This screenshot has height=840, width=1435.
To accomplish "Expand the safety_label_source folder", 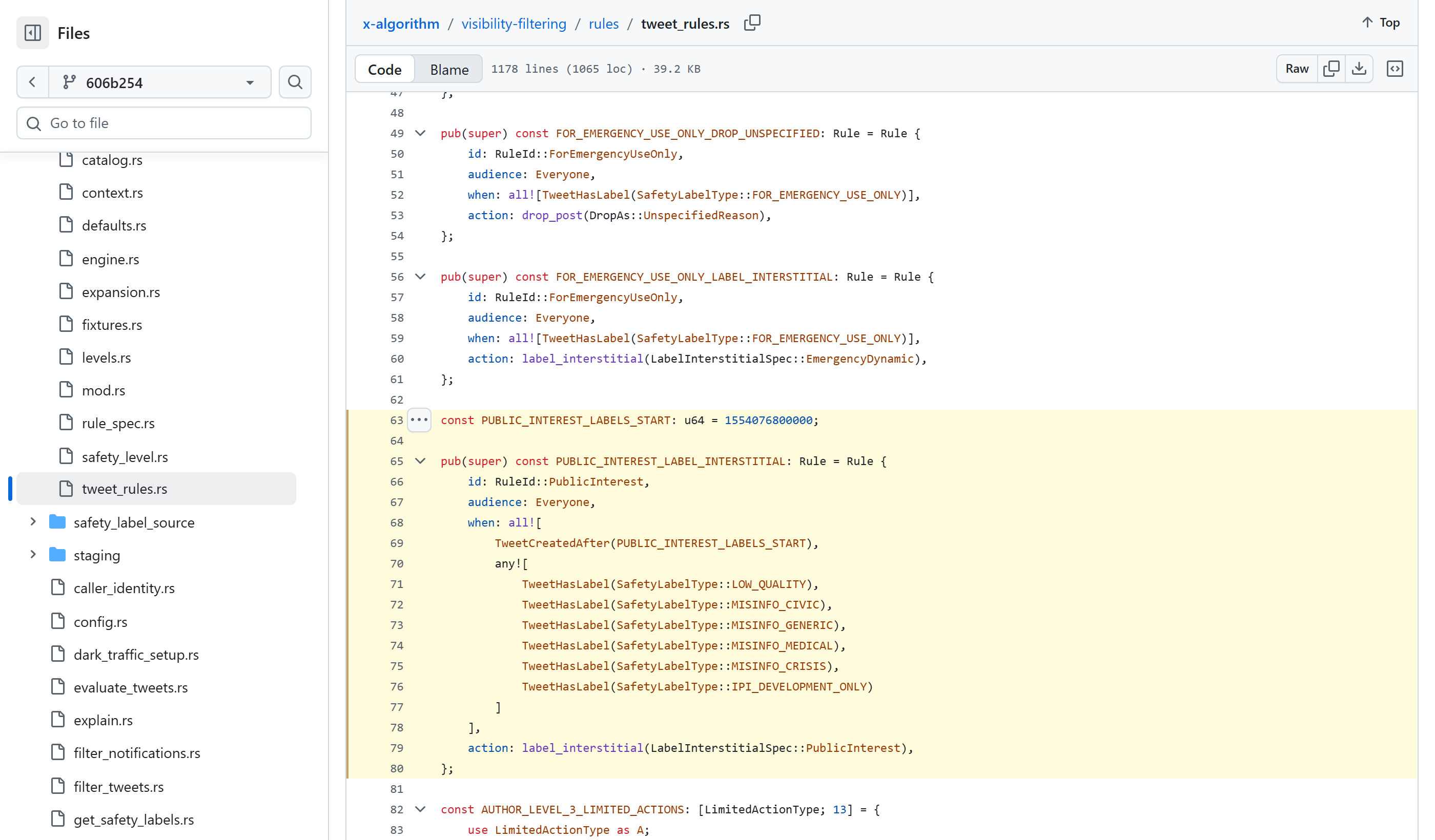I will tap(33, 522).
